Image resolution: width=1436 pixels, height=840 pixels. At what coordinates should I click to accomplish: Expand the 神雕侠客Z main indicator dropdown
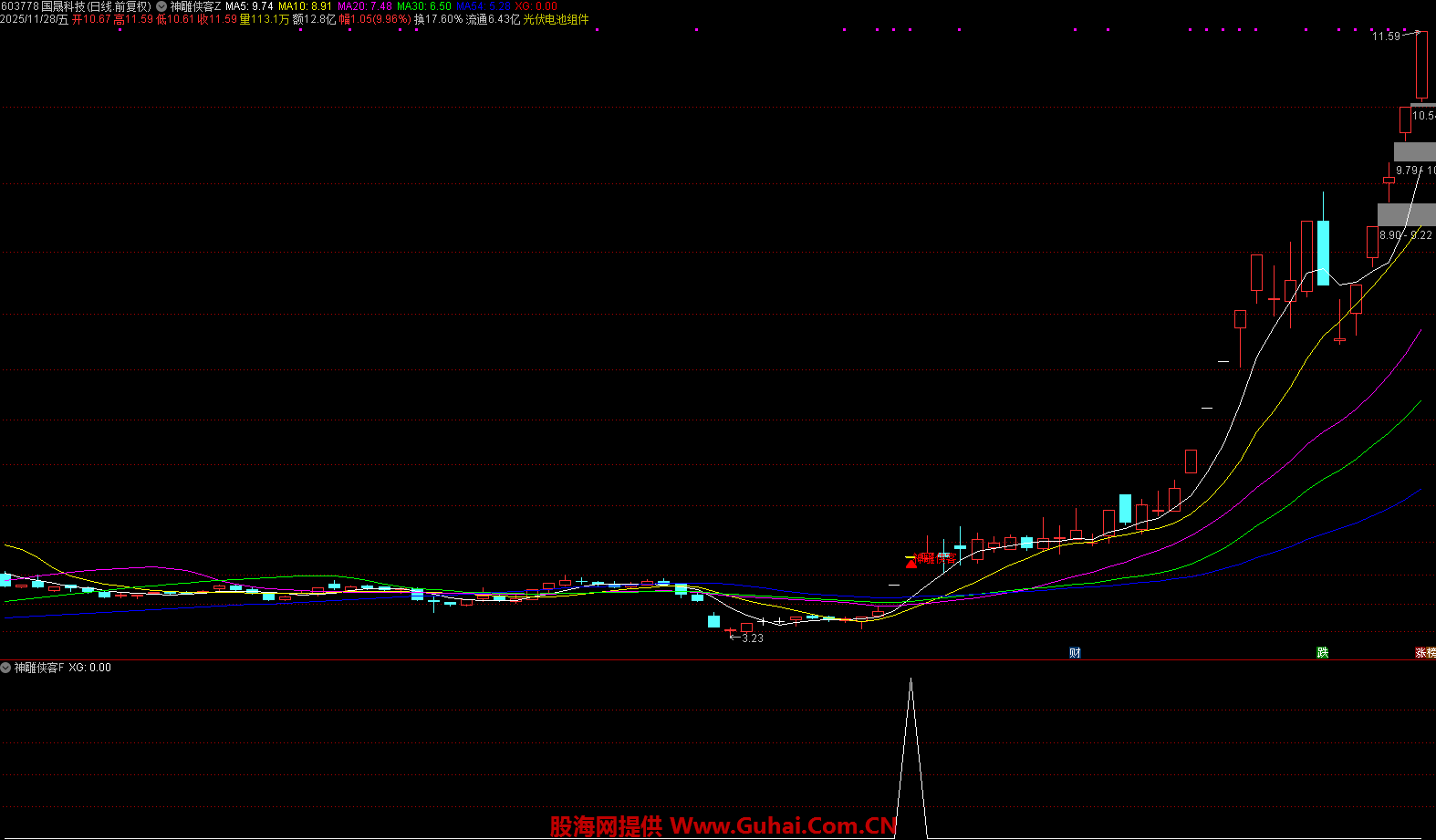click(161, 6)
